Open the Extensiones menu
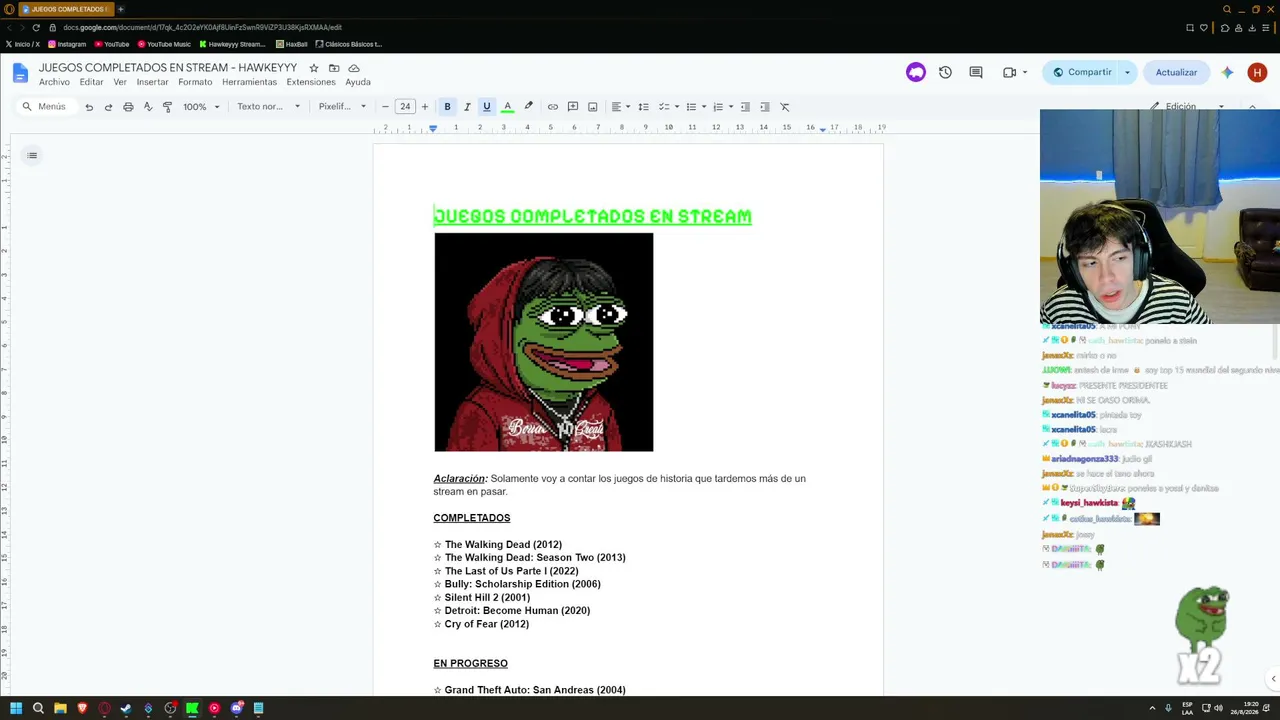This screenshot has height=720, width=1280. click(x=311, y=82)
